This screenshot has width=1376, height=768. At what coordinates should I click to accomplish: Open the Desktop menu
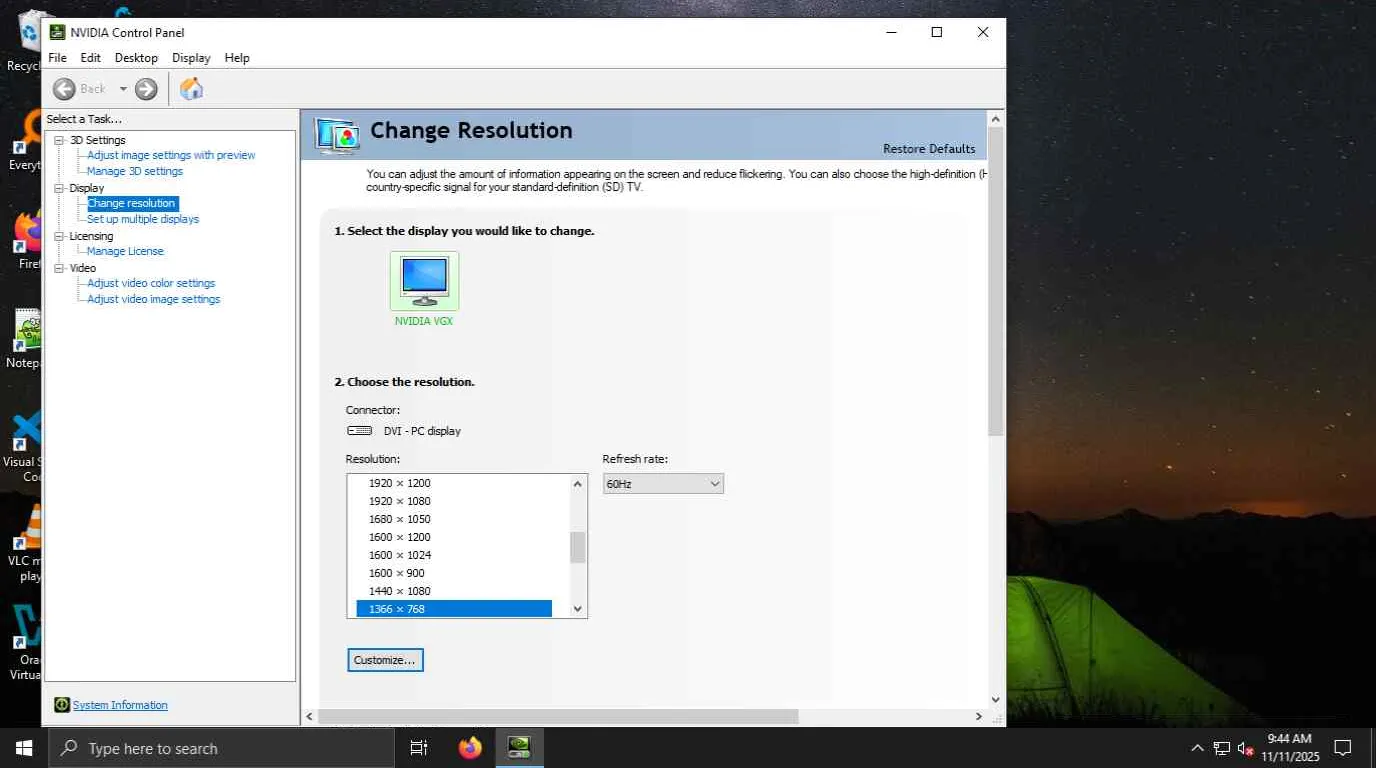136,58
